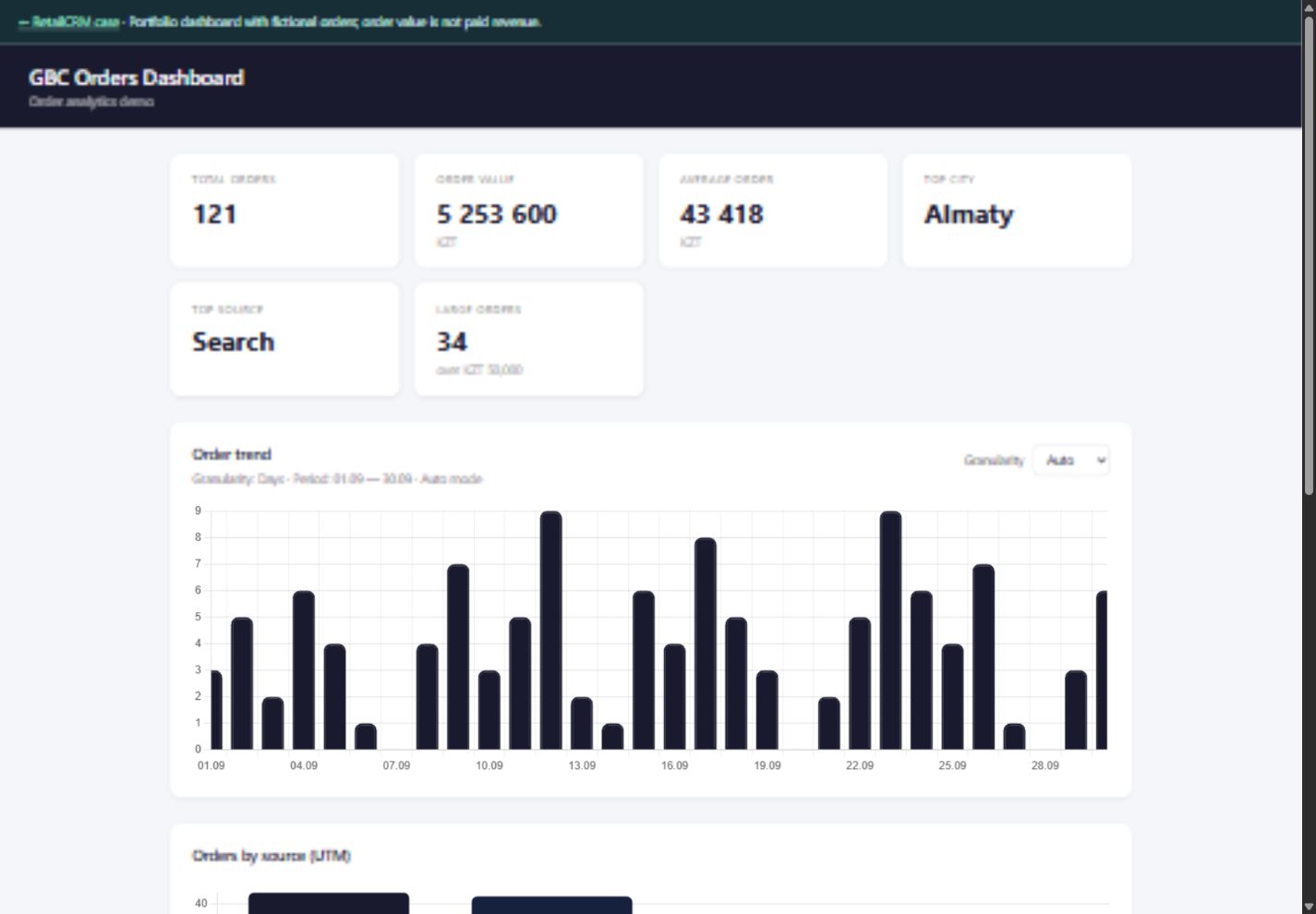
Task: Click the average order value 43 418
Action: tap(722, 214)
